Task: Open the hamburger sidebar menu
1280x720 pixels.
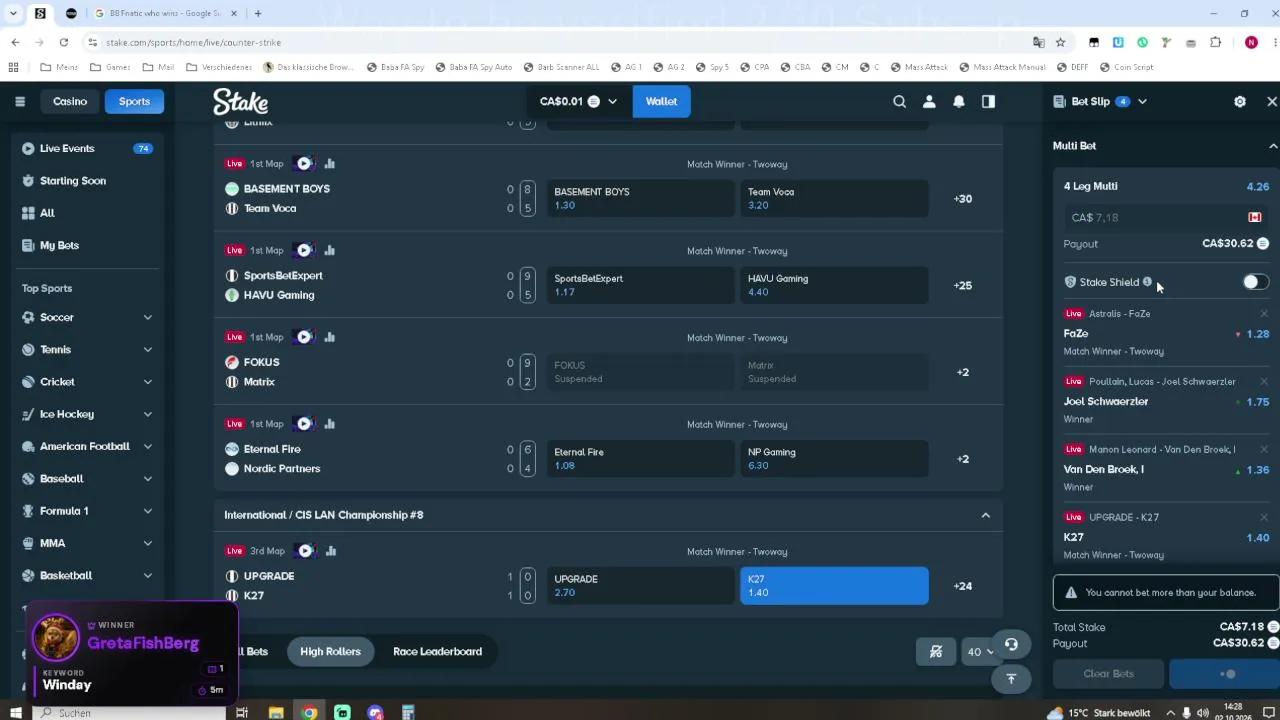Action: [x=20, y=101]
